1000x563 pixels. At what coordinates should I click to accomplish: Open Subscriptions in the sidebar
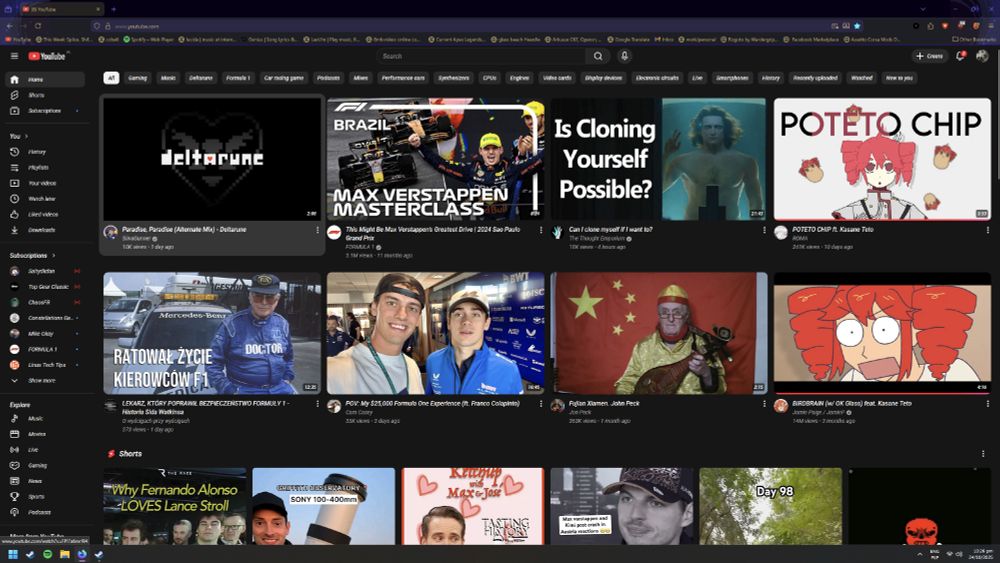pyautogui.click(x=45, y=111)
